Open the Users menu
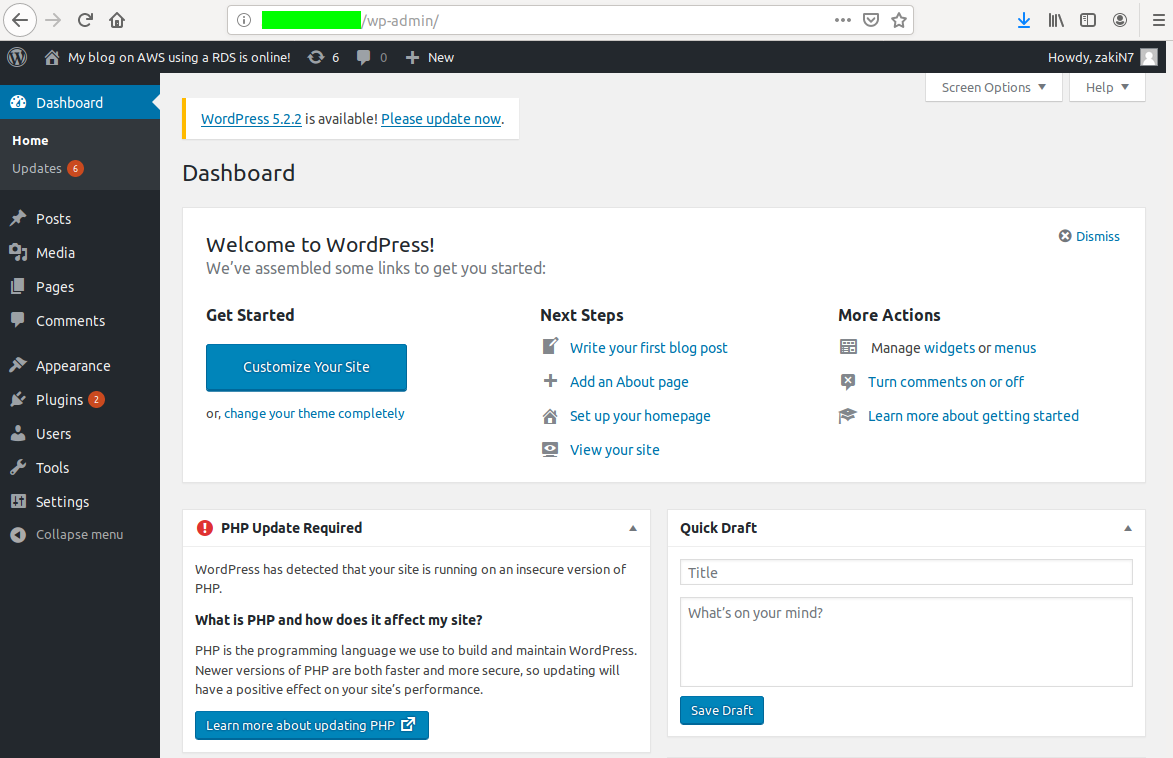Screen dimensions: 1173x758 click(x=79, y=434)
